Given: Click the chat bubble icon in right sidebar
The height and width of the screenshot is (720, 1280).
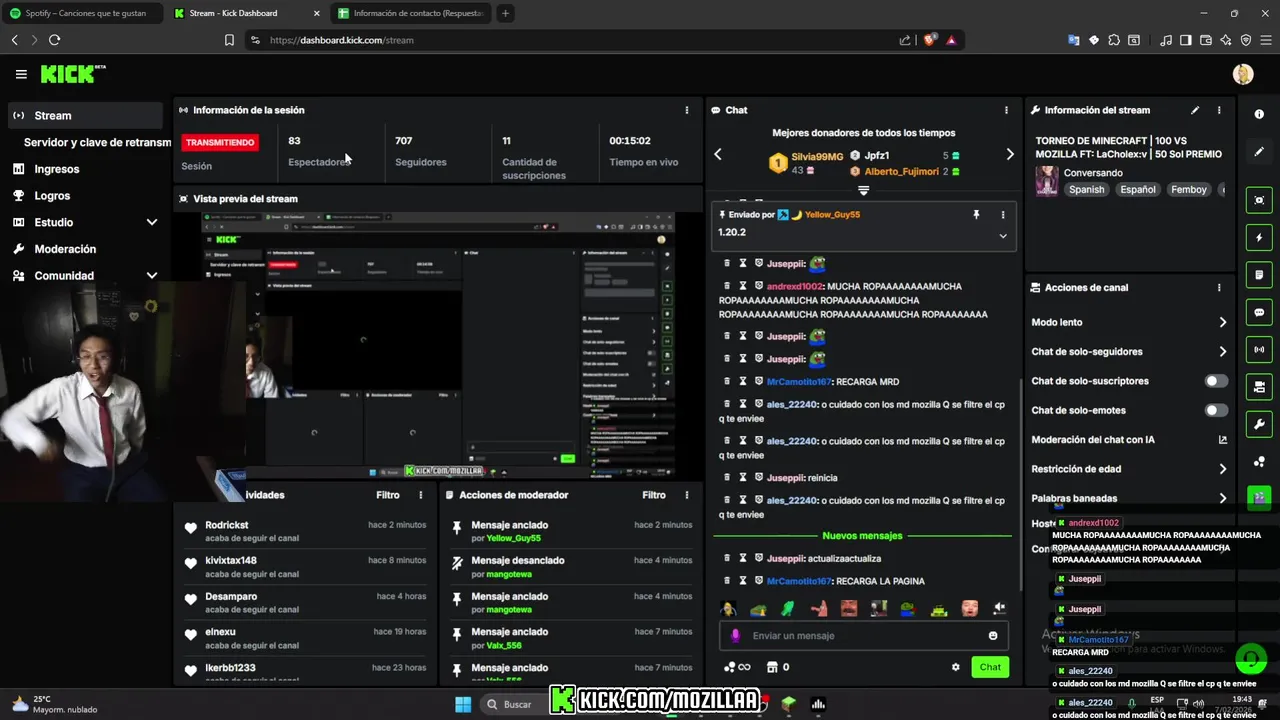Looking at the screenshot, I should click(x=1259, y=312).
